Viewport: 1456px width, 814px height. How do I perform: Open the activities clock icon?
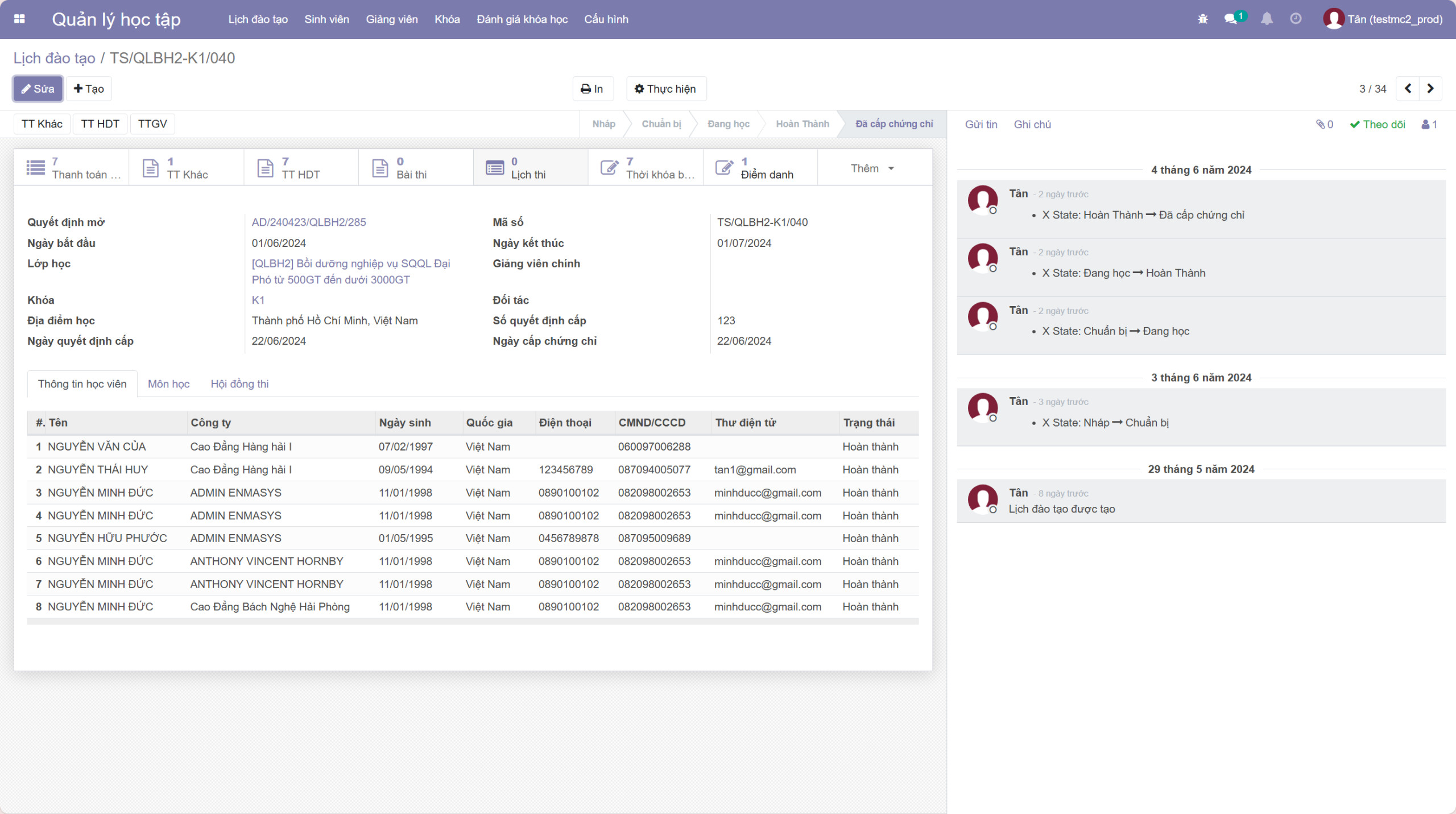tap(1296, 19)
